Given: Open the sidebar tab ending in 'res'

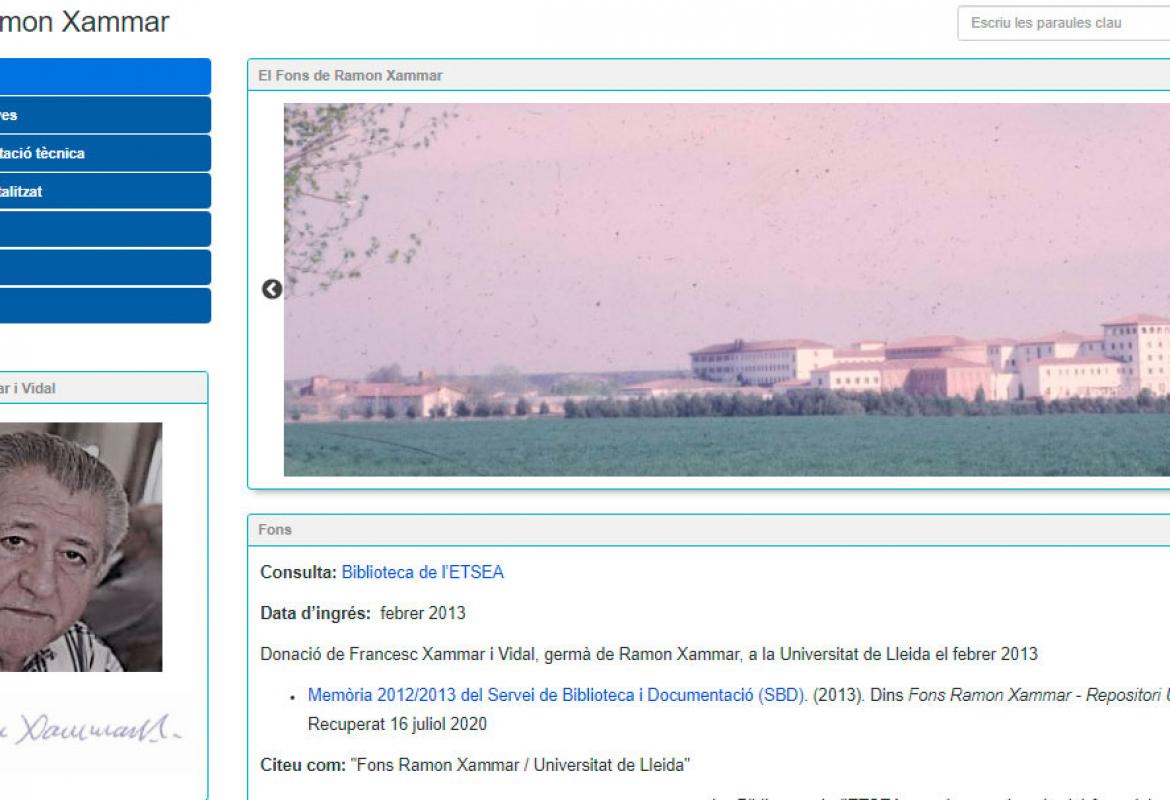Looking at the screenshot, I should pyautogui.click(x=104, y=115).
